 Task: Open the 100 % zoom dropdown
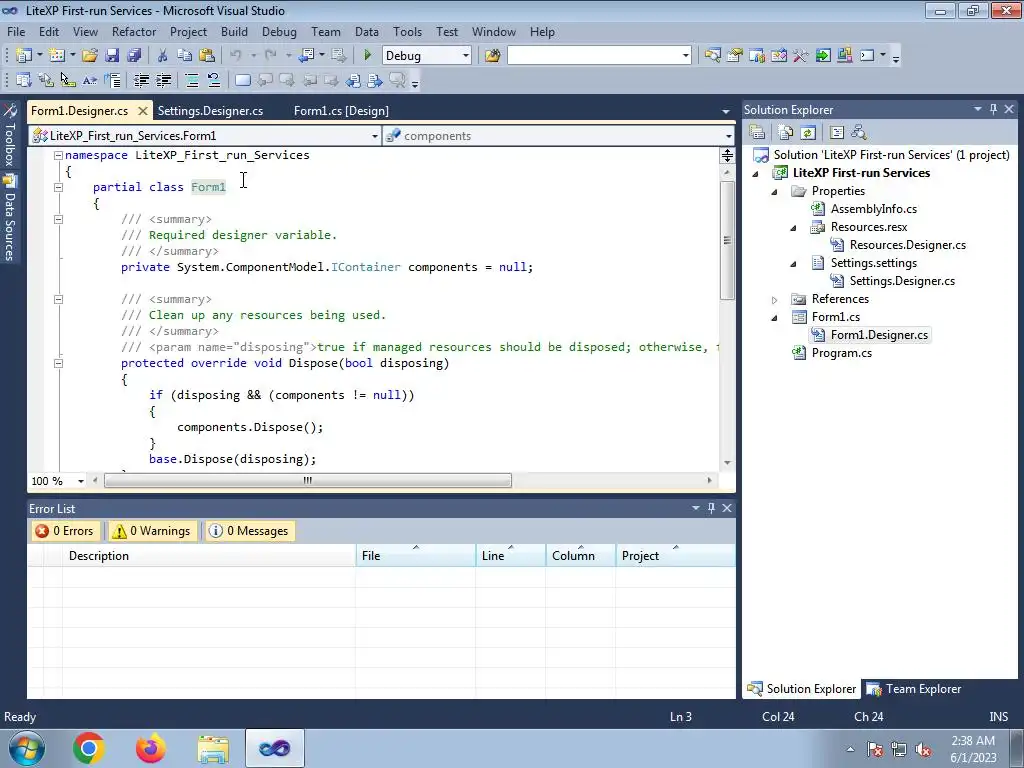pos(80,481)
